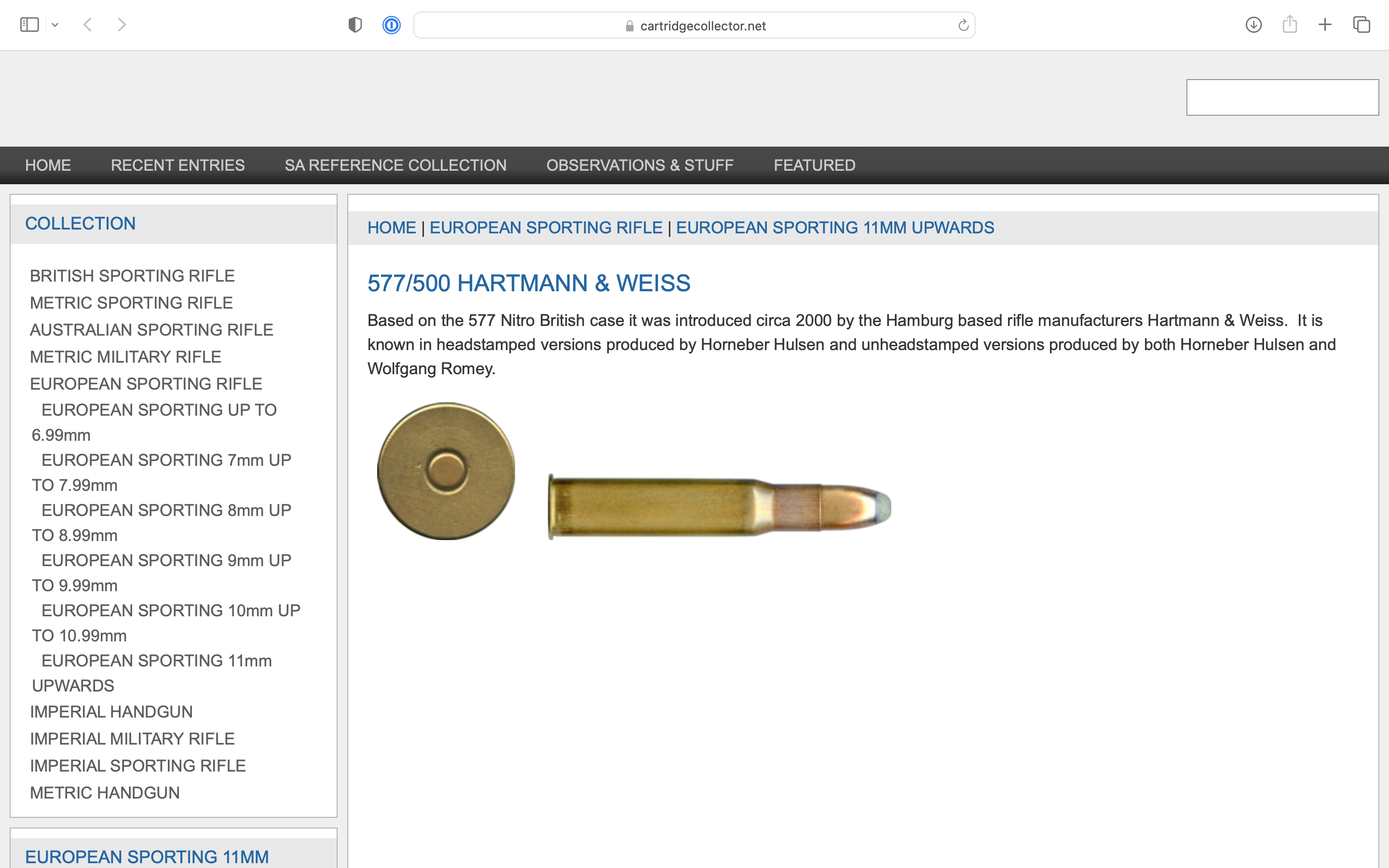Open EUROPEAN SPORTING 8mm UP TO 8.99mm
This screenshot has width=1389, height=868.
pyautogui.click(x=161, y=522)
